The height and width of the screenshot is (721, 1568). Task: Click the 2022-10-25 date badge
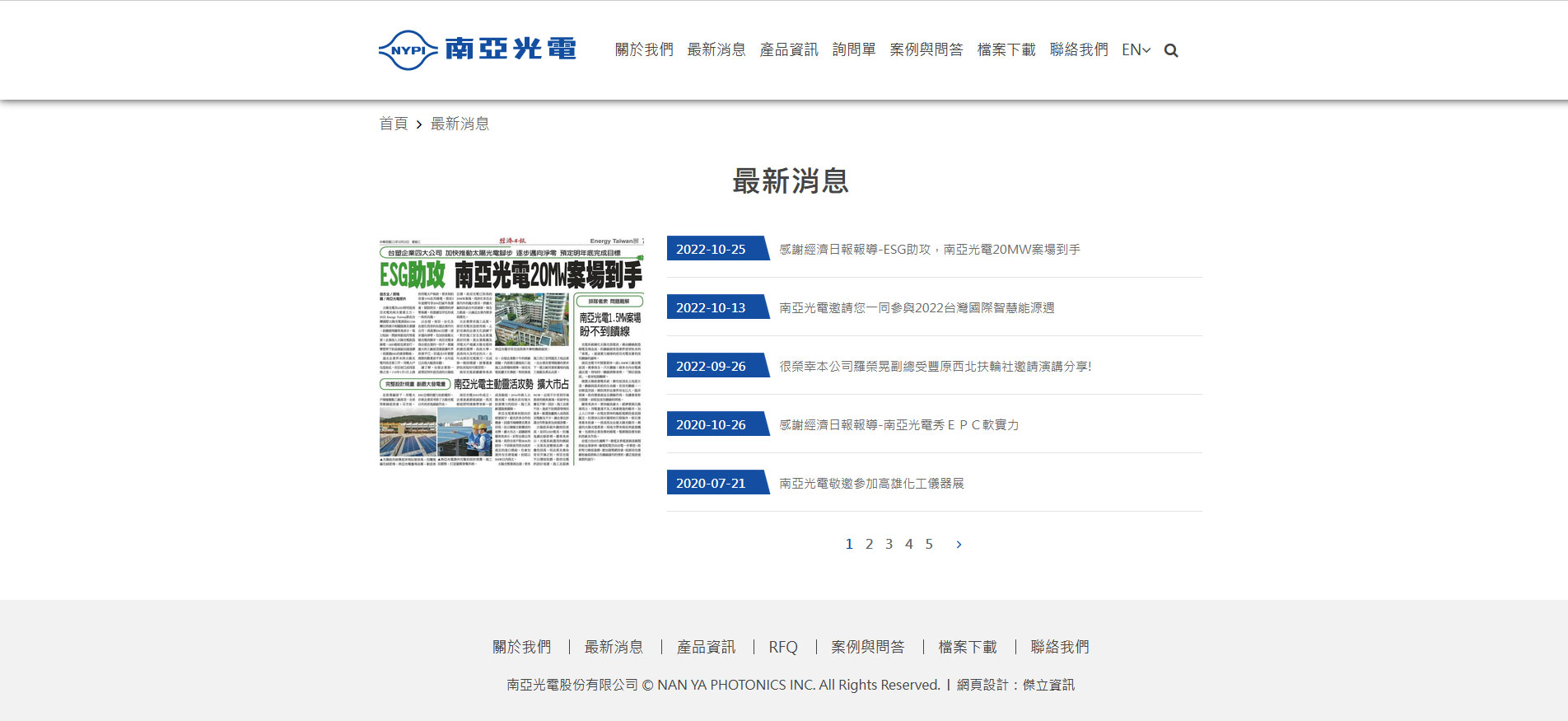click(x=717, y=249)
